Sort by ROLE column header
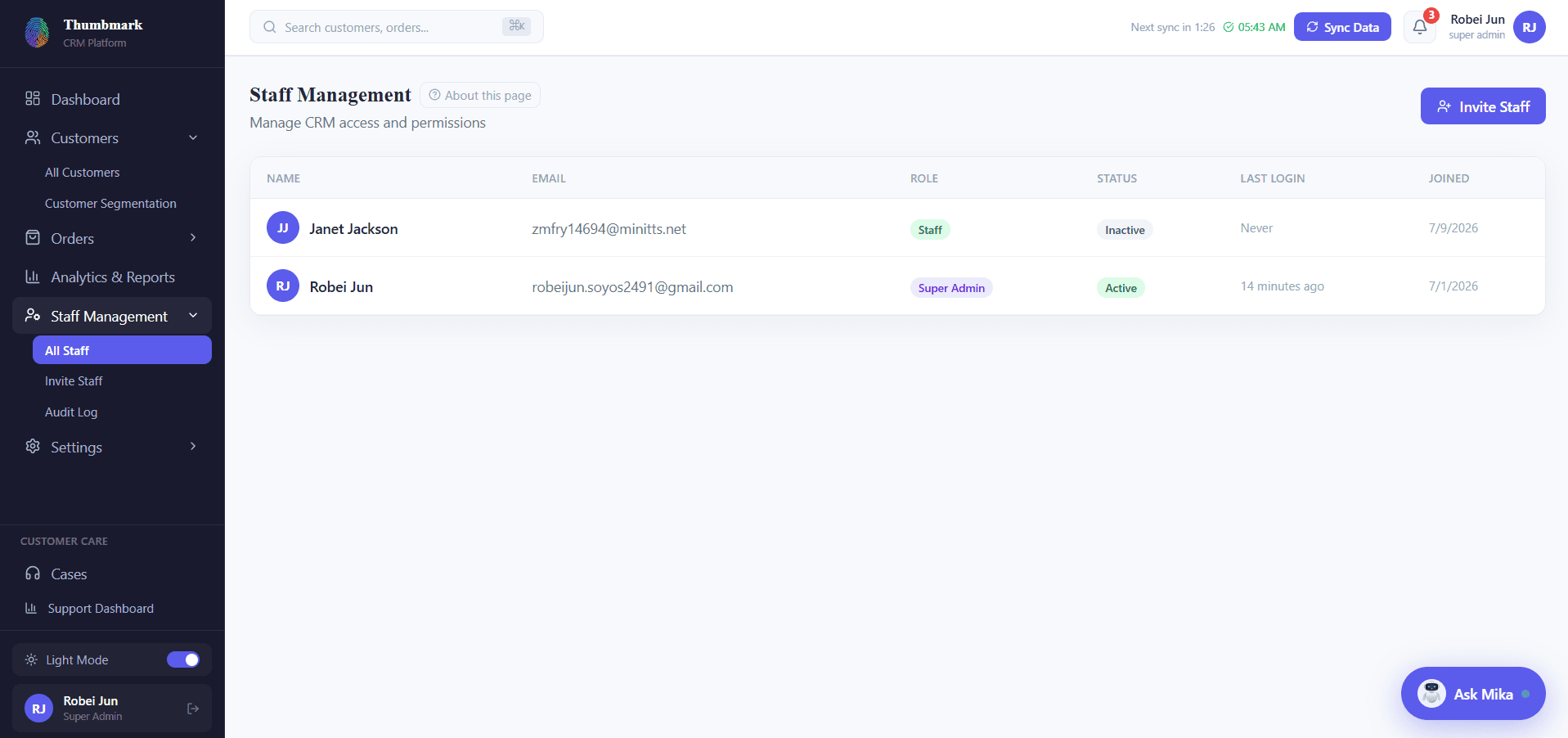This screenshot has width=1568, height=738. 924,178
